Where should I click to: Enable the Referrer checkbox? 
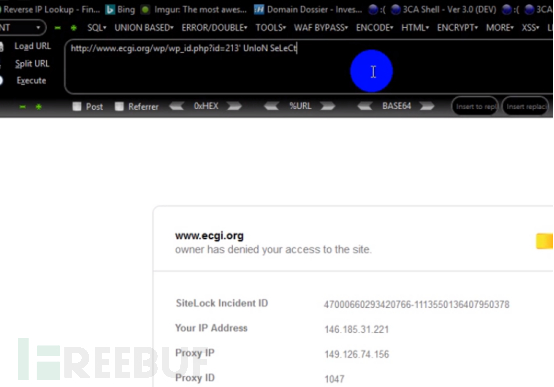119,106
